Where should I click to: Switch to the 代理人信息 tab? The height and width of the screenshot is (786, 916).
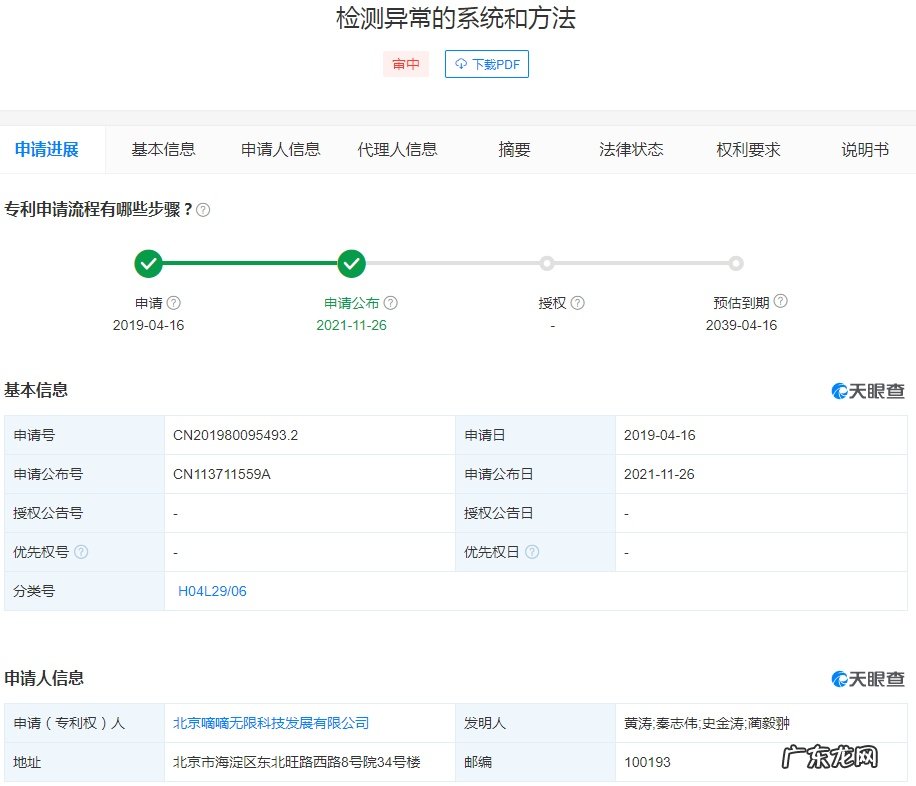[x=397, y=148]
